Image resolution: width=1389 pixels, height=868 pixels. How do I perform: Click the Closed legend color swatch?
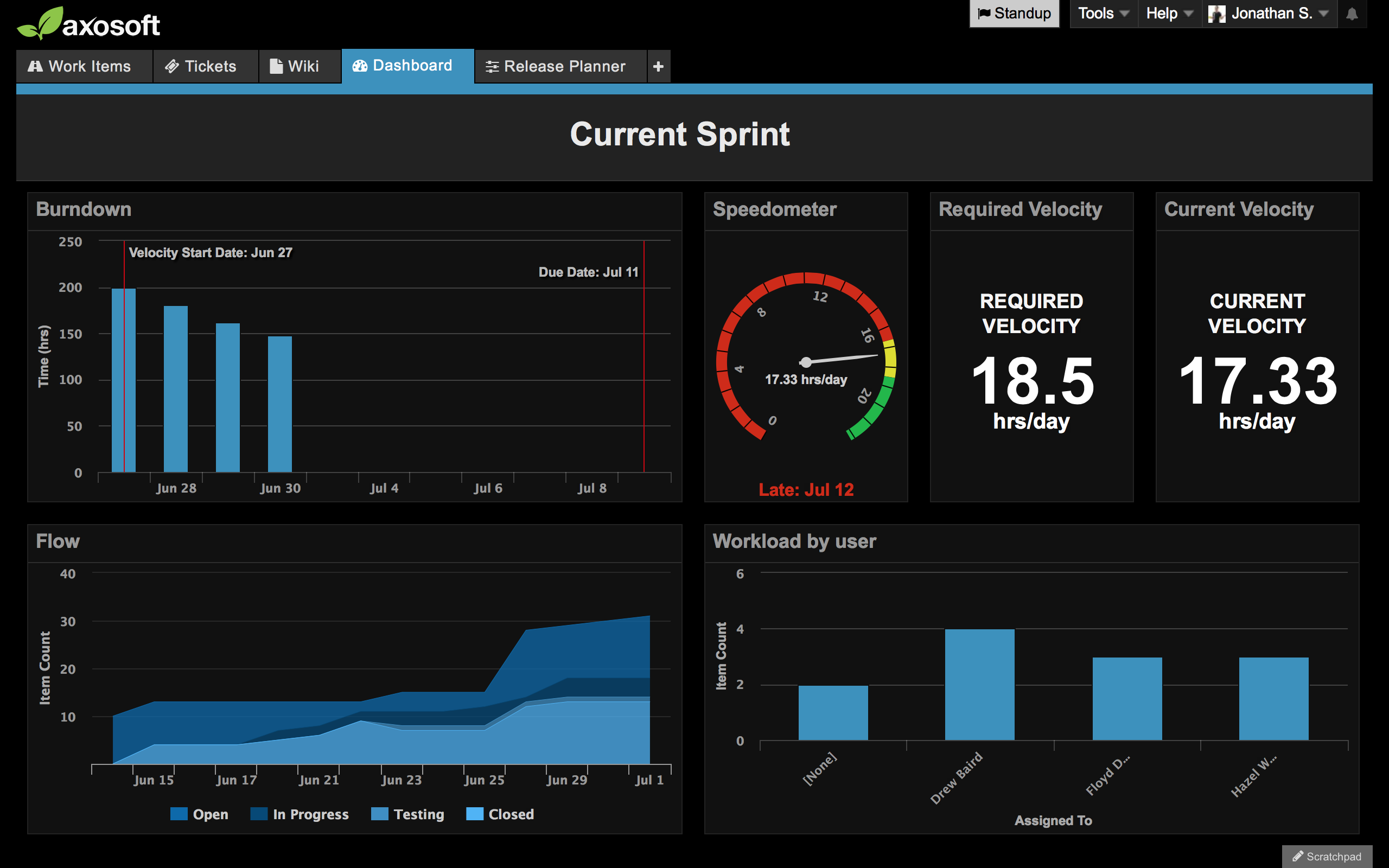point(475,814)
